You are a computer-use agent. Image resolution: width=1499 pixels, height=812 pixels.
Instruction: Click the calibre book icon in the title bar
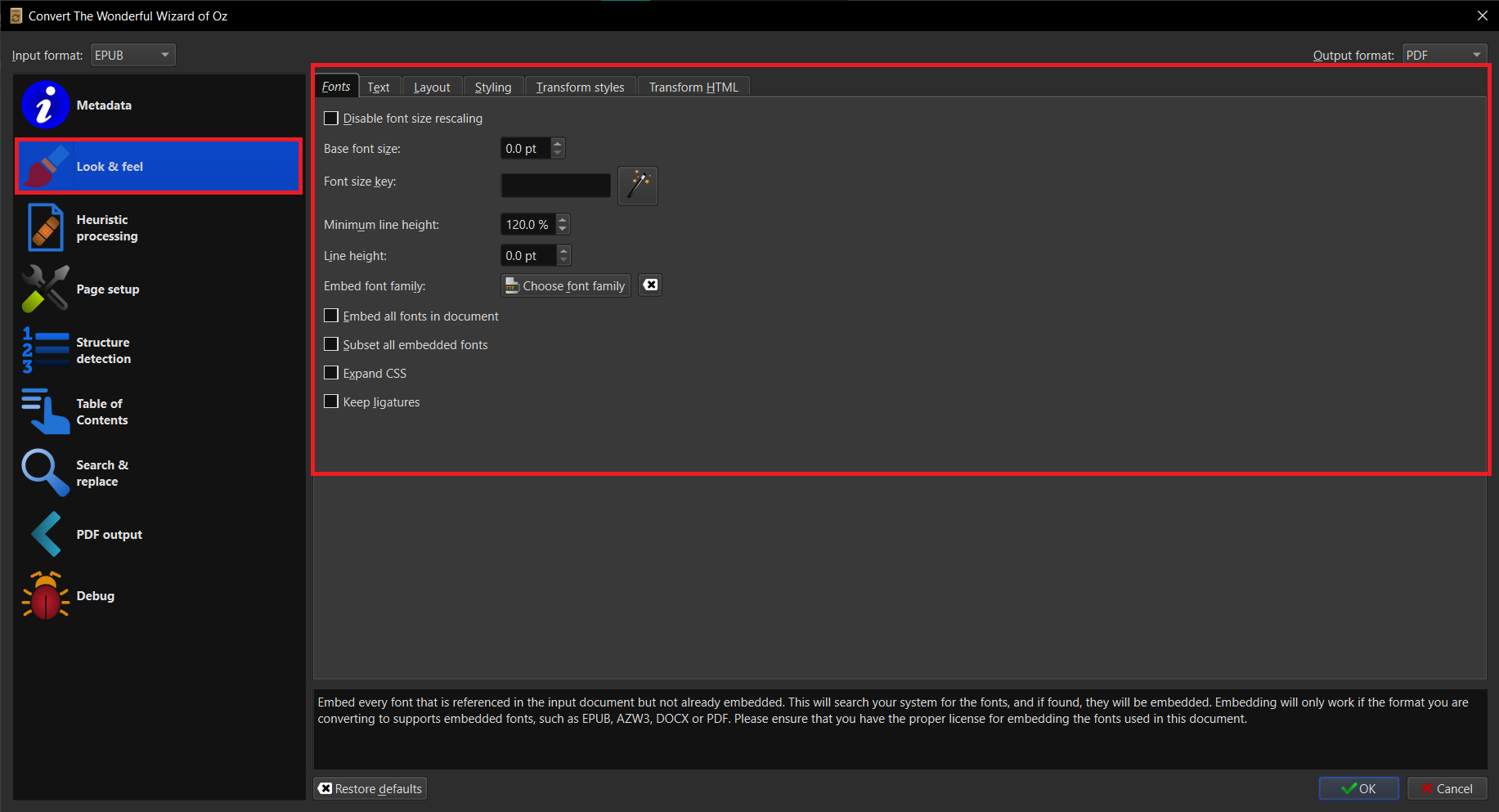[x=16, y=16]
